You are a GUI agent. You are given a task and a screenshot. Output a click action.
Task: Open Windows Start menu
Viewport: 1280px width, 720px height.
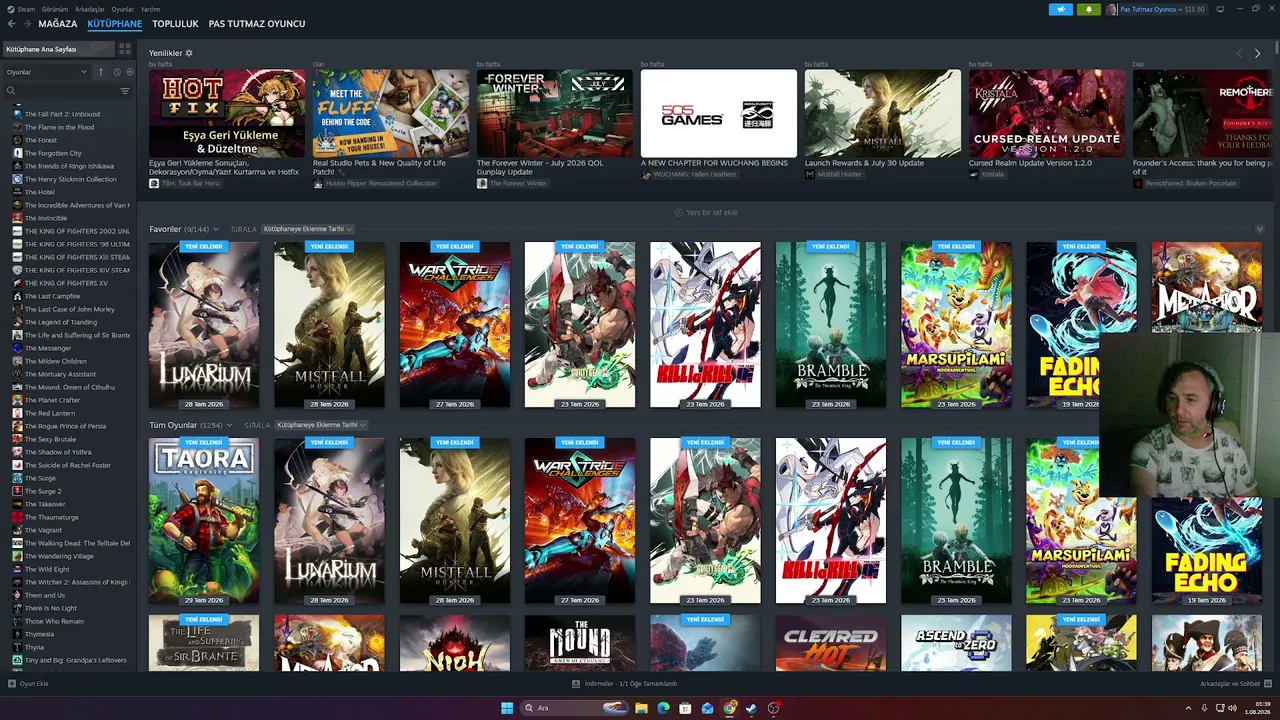pyautogui.click(x=507, y=708)
